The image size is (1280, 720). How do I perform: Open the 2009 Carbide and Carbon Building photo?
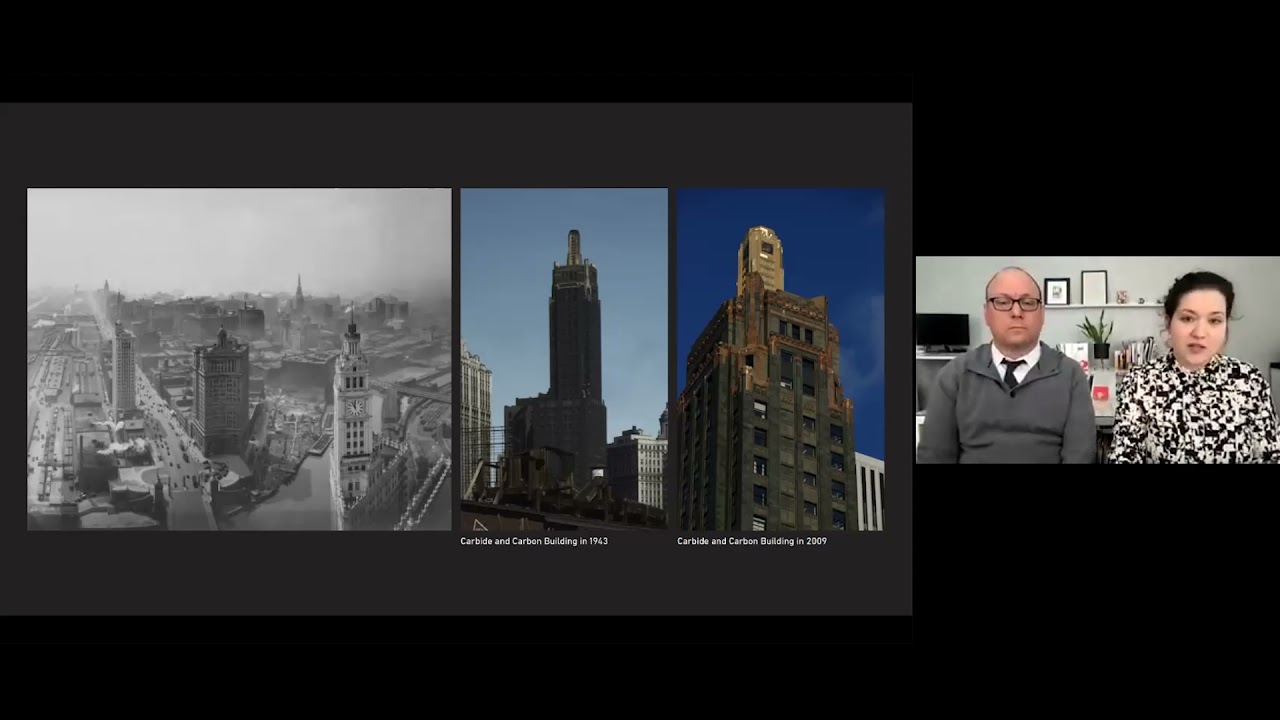coord(781,359)
